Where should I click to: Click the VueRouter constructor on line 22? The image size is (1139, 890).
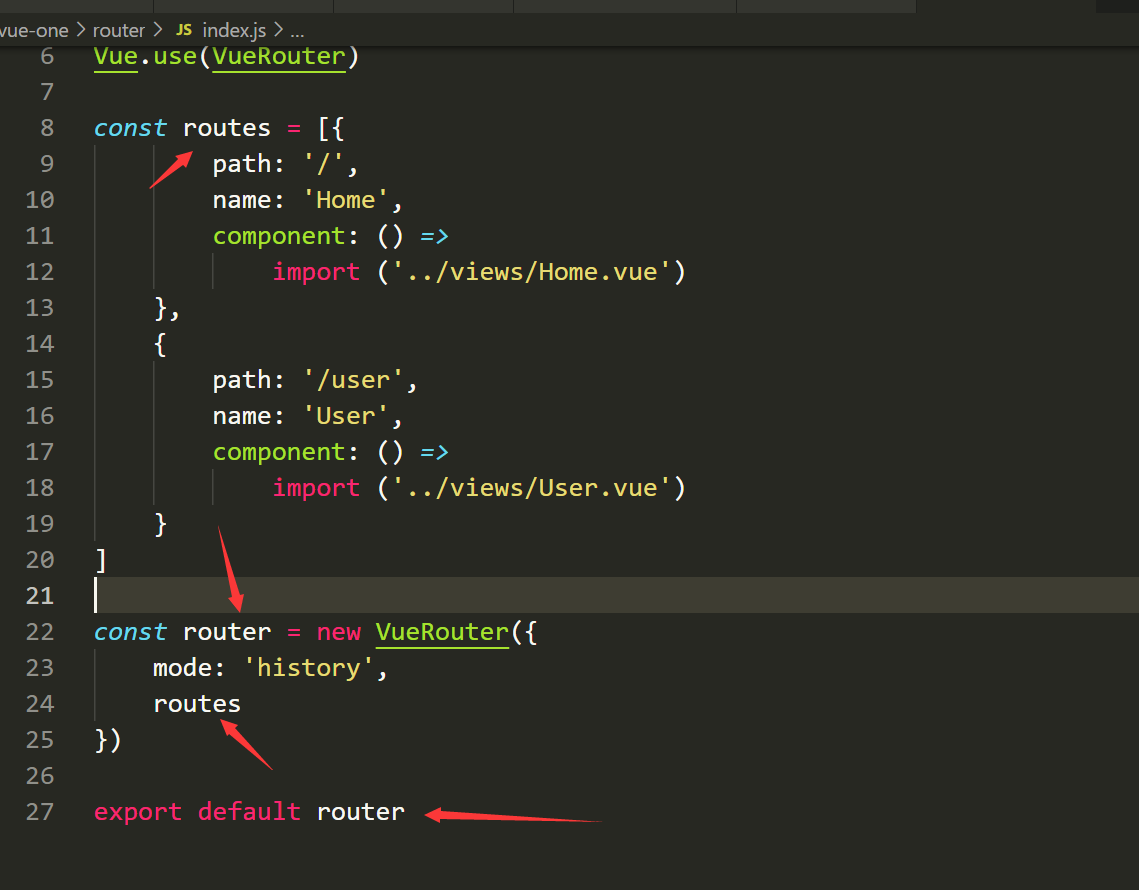[442, 632]
